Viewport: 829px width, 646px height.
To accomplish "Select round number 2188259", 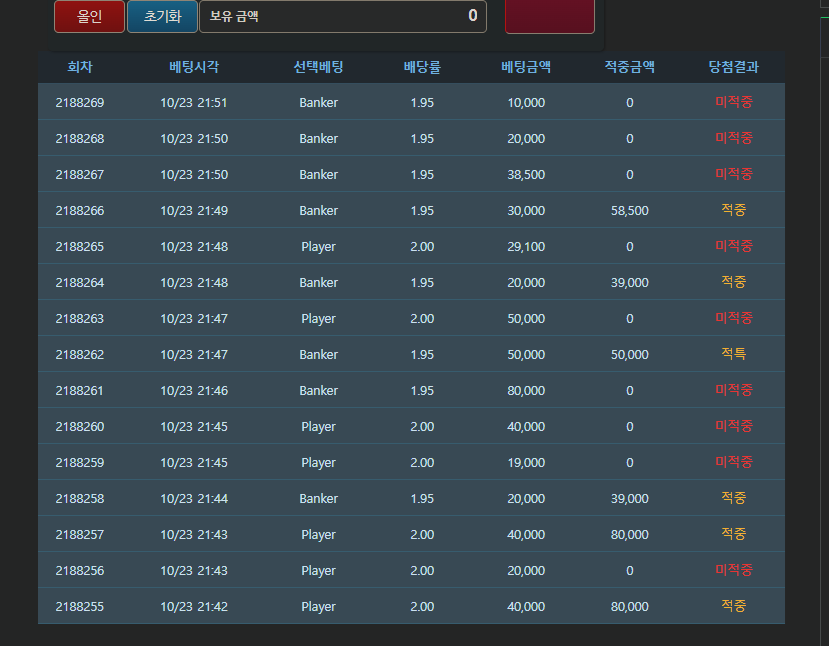I will pos(80,462).
